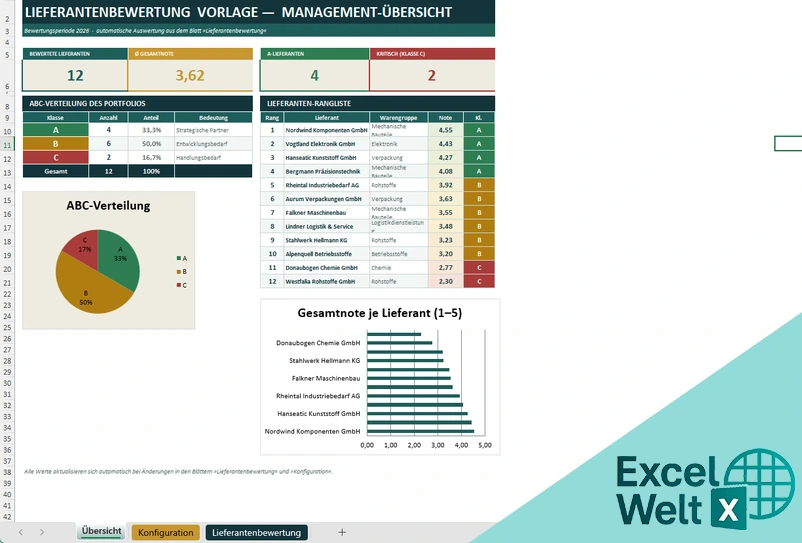Select the Strategische Partner cell
Viewport: 802px width, 543px height.
point(213,130)
